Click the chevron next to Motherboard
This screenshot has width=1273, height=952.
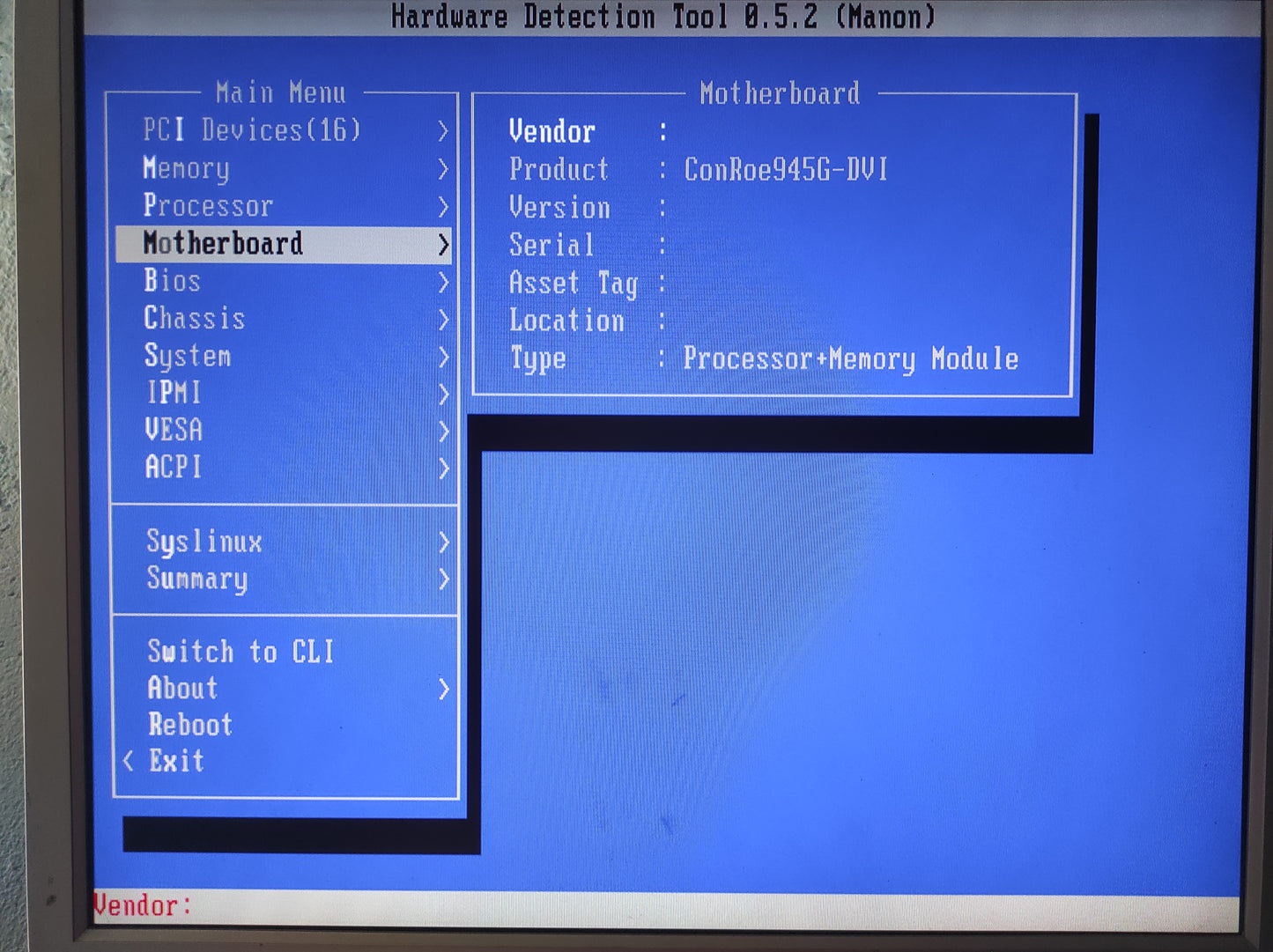click(x=443, y=245)
